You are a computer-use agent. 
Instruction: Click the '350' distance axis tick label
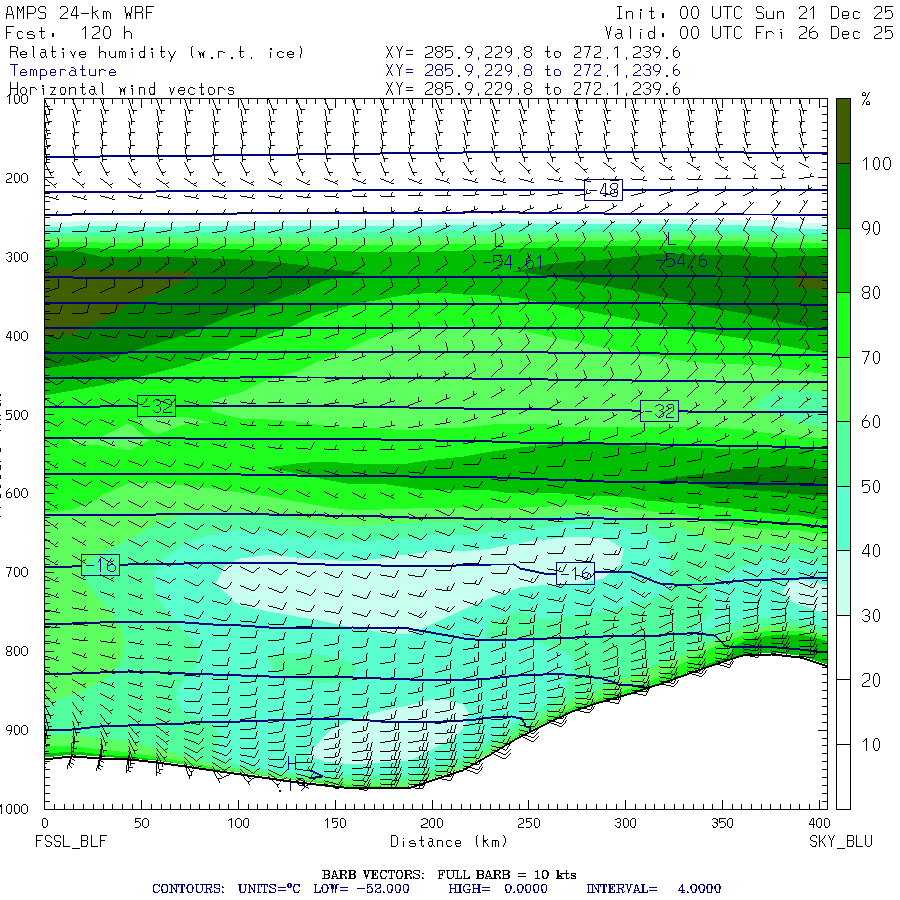pos(722,823)
